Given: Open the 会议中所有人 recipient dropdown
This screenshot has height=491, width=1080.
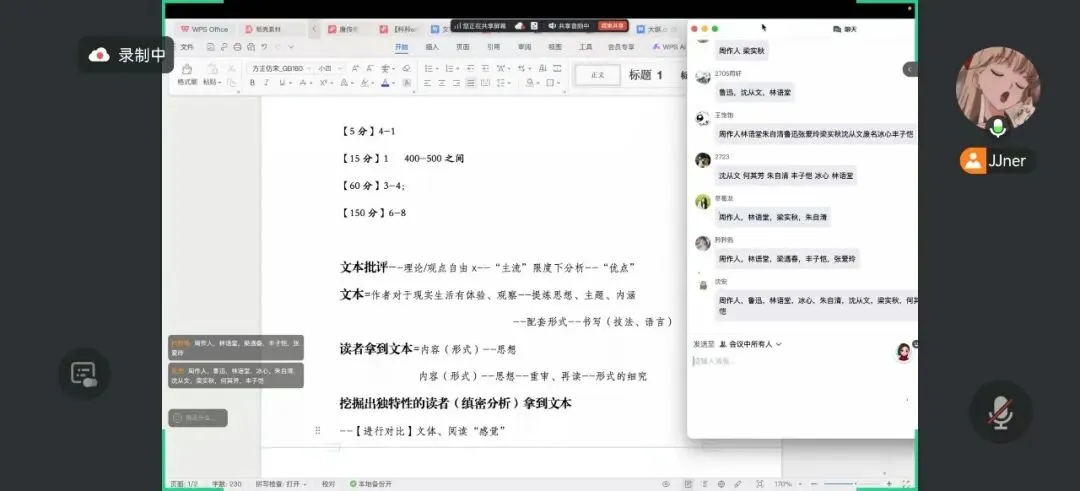Looking at the screenshot, I should [x=751, y=344].
